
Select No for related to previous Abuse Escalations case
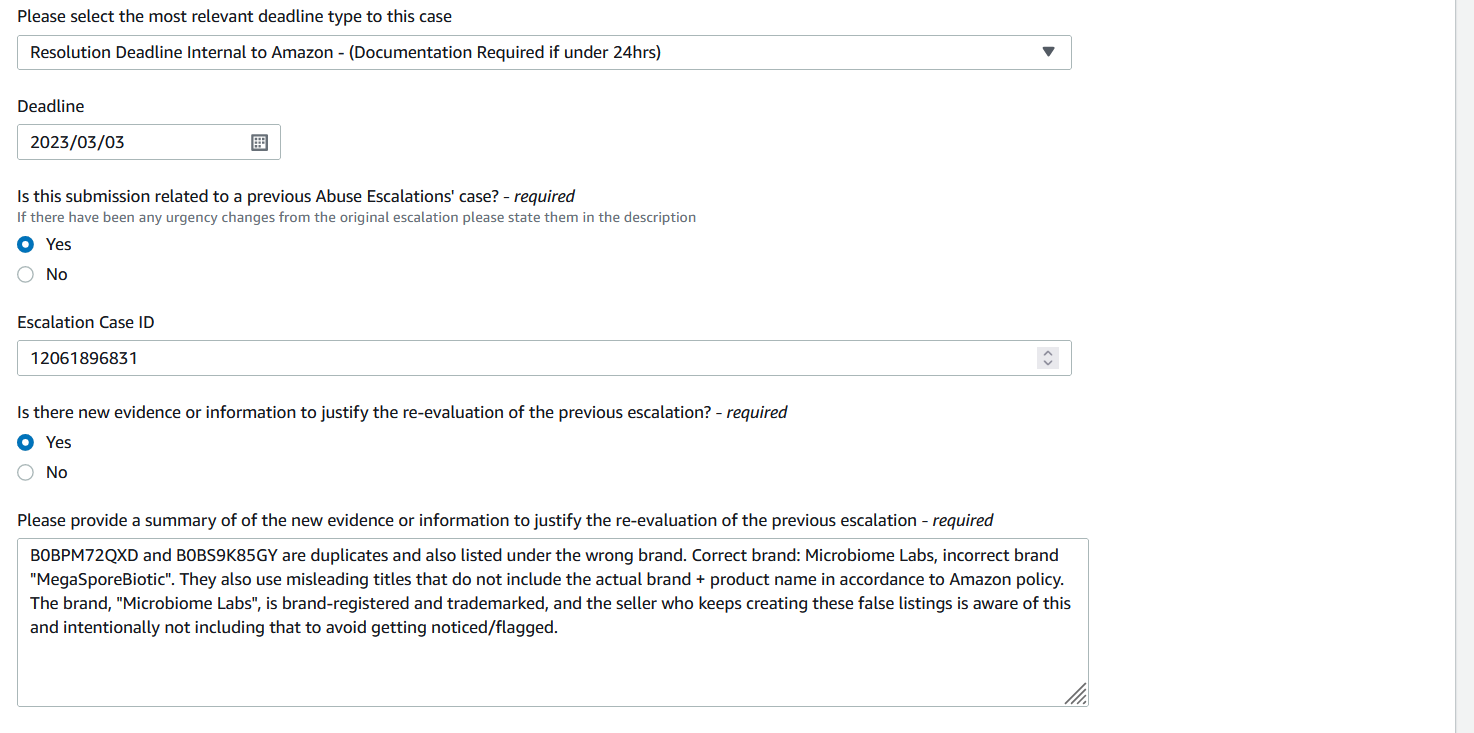(26, 274)
